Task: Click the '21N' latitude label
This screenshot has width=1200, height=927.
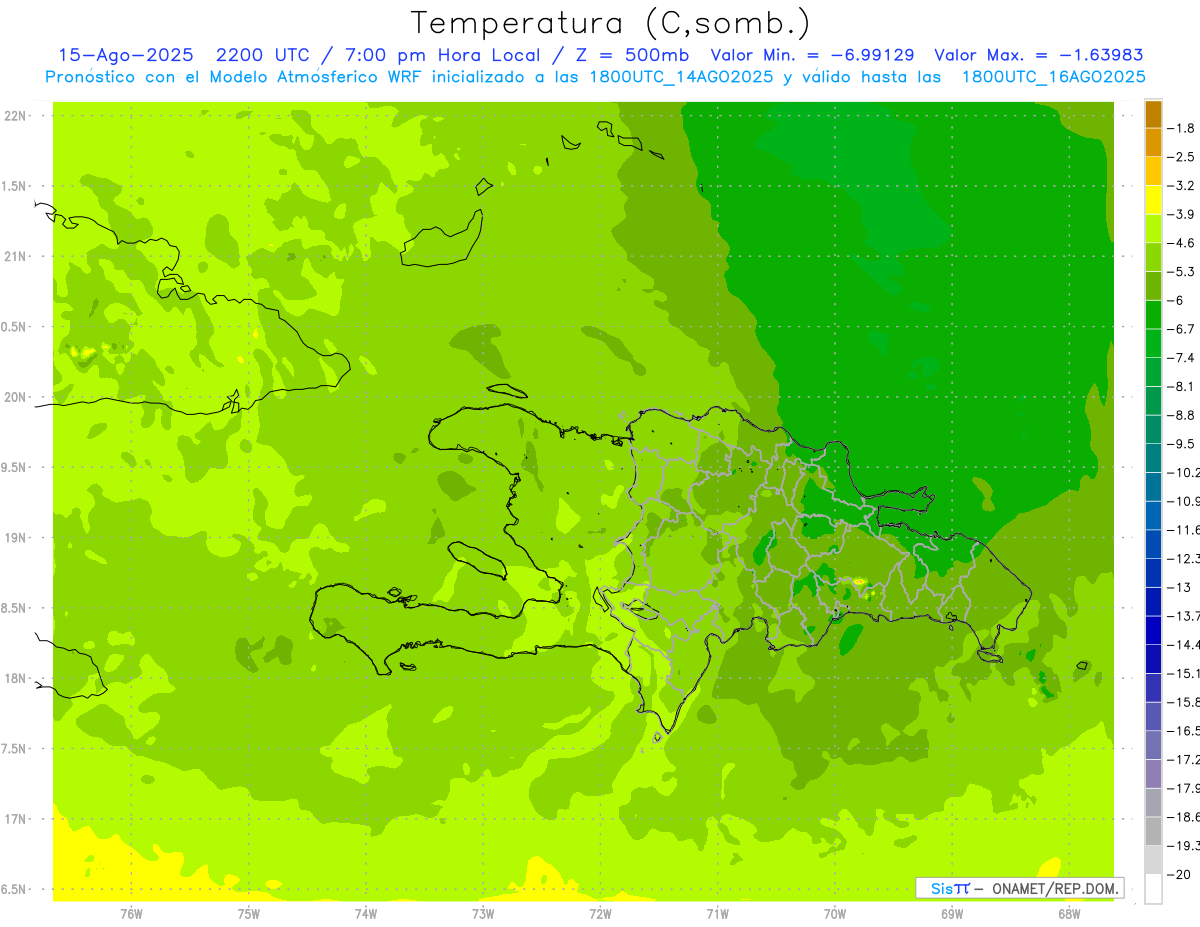Action: (x=15, y=257)
